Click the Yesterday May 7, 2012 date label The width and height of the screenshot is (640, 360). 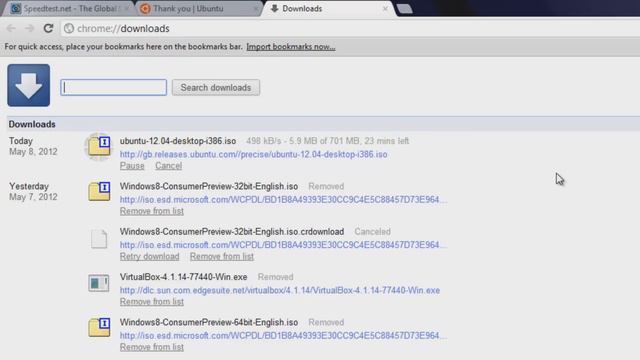tap(33, 191)
